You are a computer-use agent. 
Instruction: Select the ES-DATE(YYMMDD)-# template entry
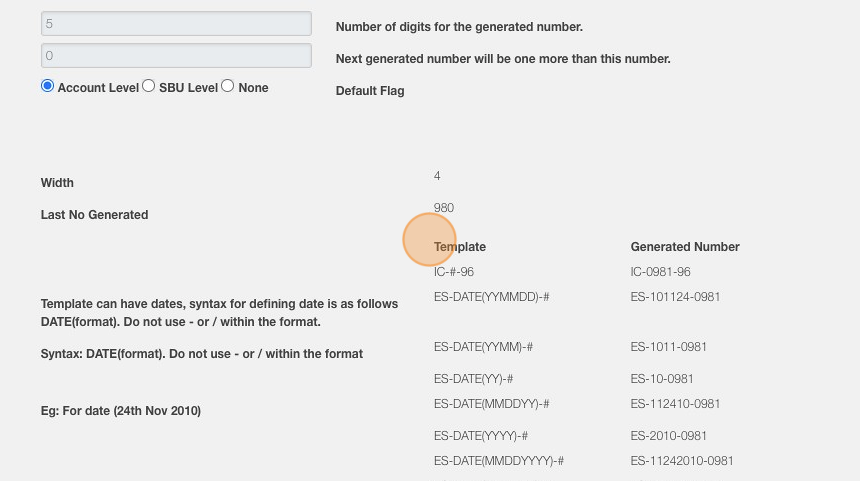pyautogui.click(x=492, y=297)
